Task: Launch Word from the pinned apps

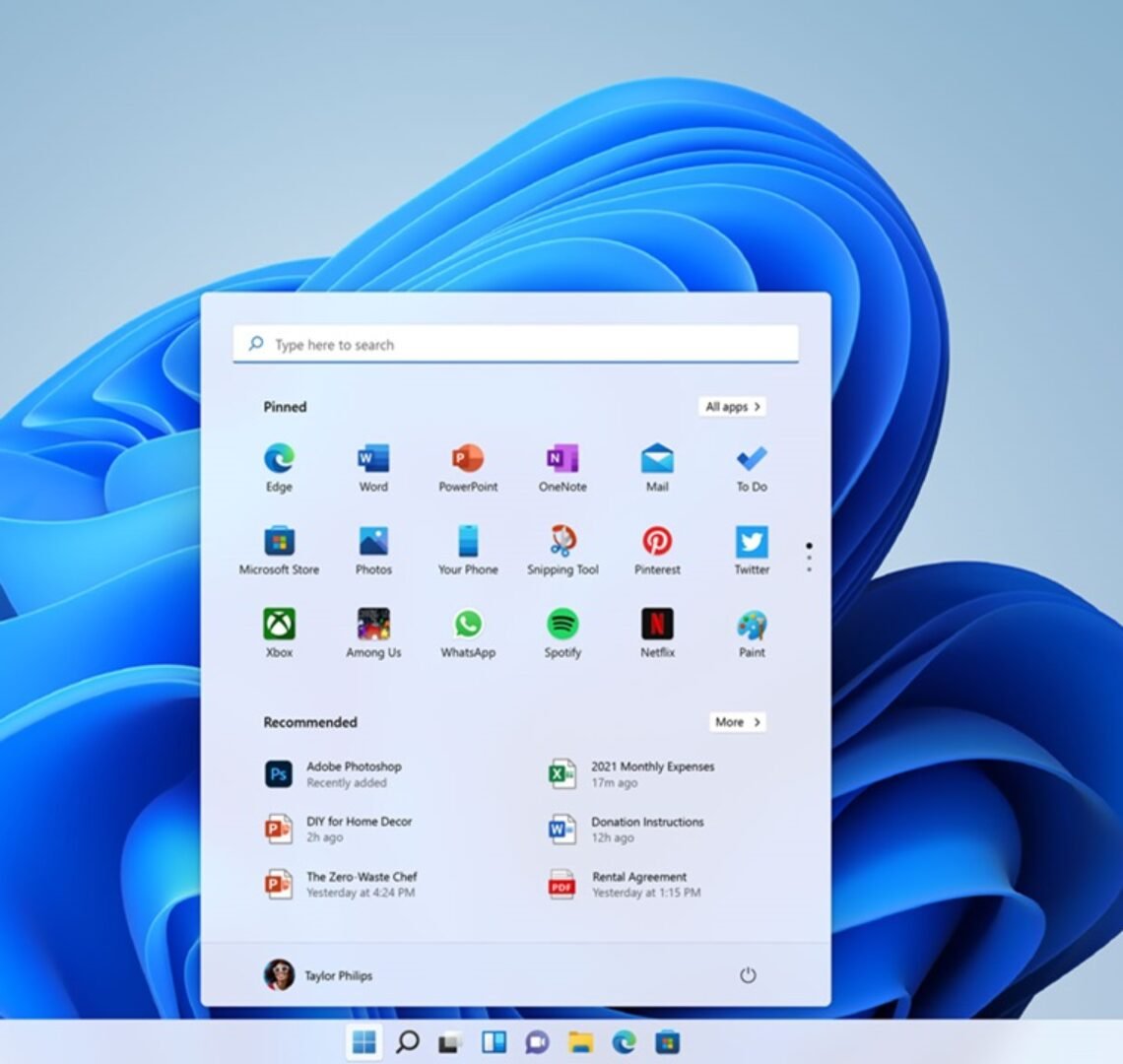Action: 372,463
